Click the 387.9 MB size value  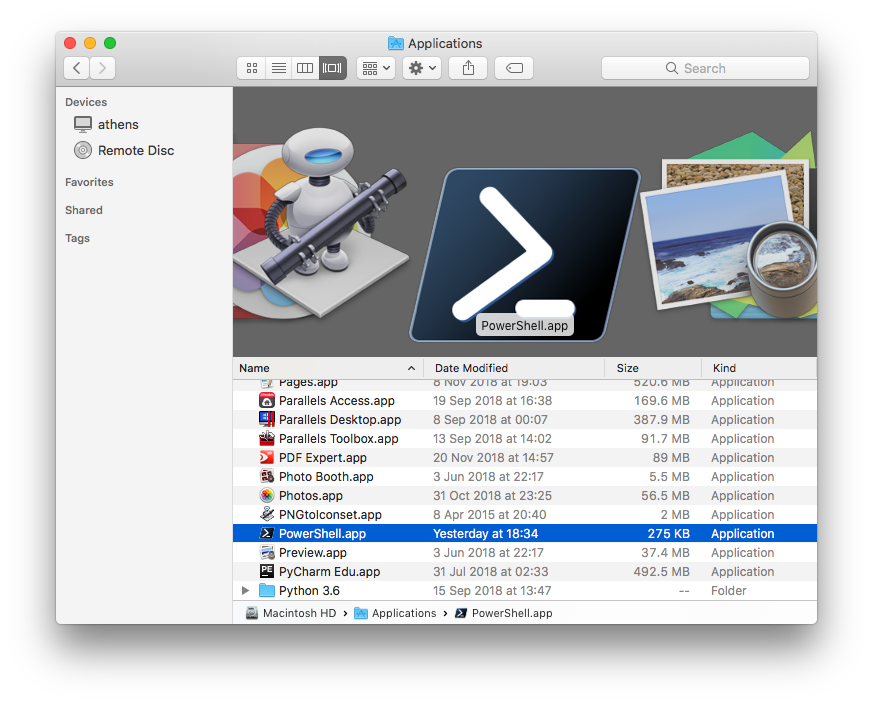[661, 420]
